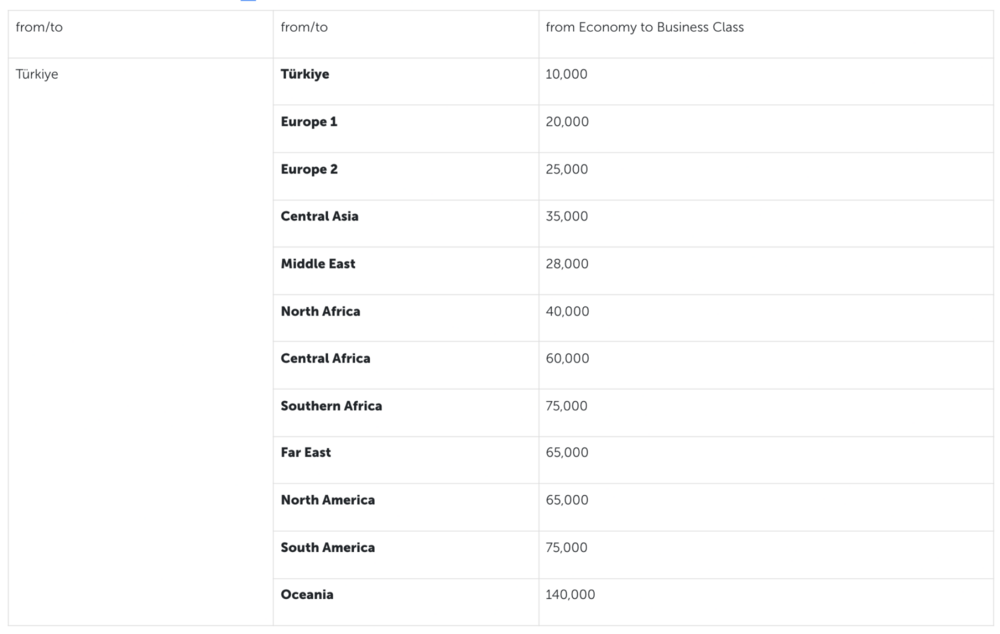Select the Southern Africa row label

tap(331, 406)
